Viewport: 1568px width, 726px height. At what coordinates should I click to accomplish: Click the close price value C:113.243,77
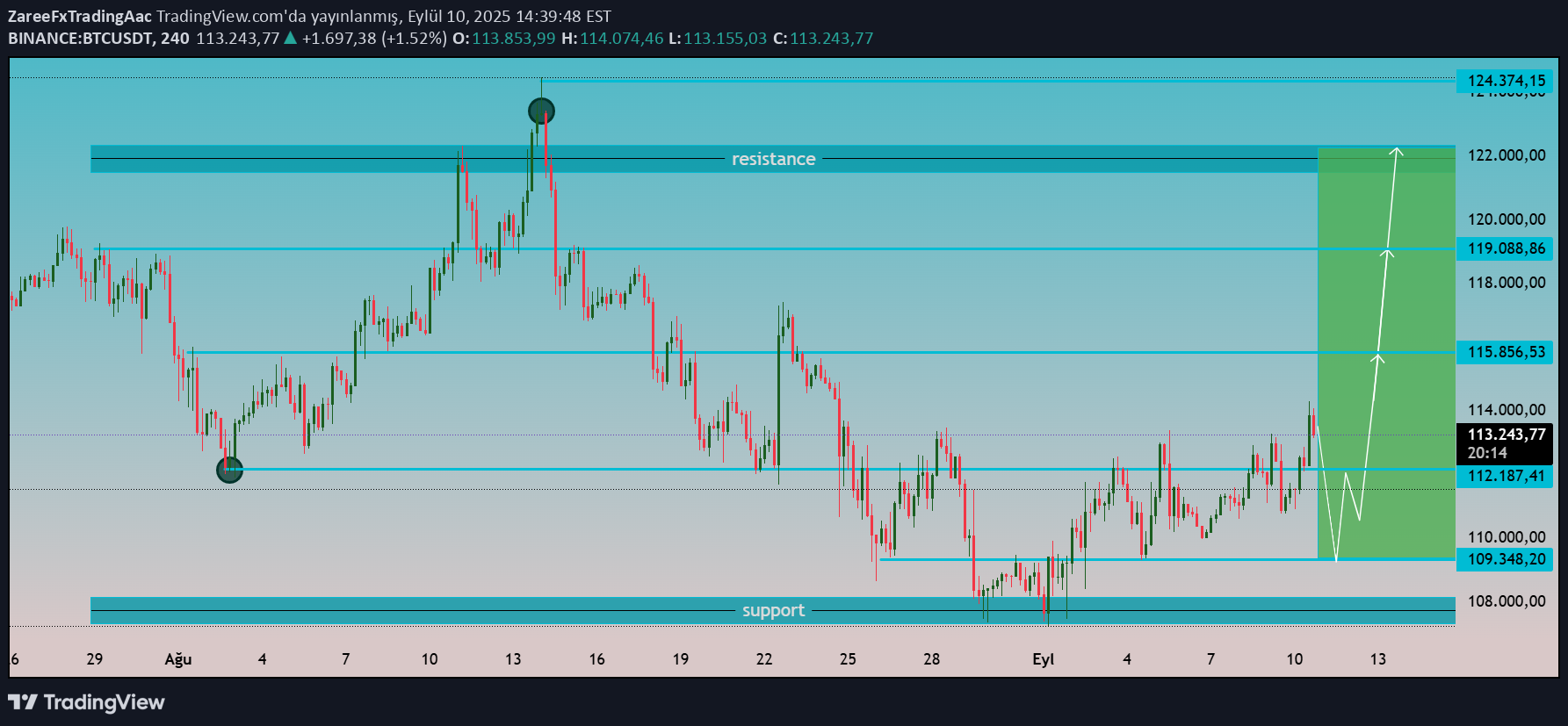coord(823,39)
